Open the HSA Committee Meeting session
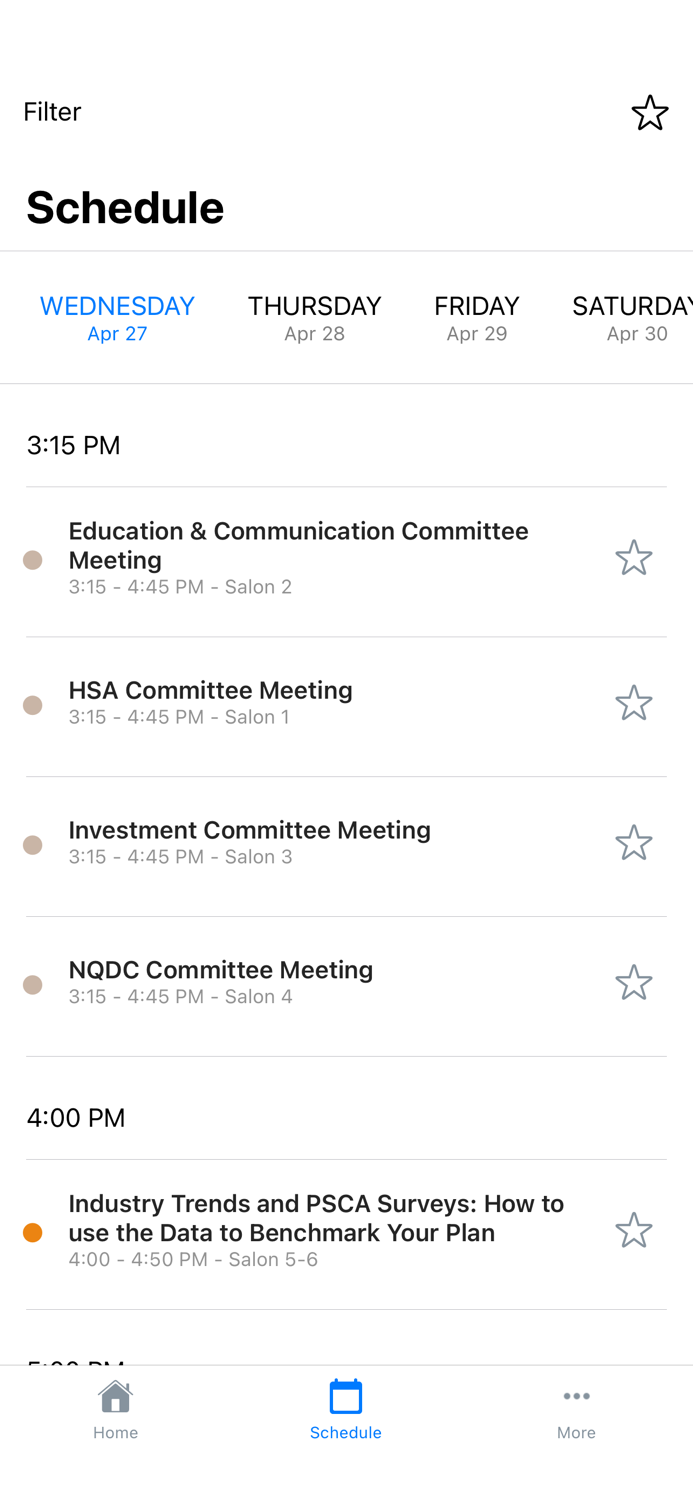This screenshot has width=693, height=1500. [x=210, y=701]
